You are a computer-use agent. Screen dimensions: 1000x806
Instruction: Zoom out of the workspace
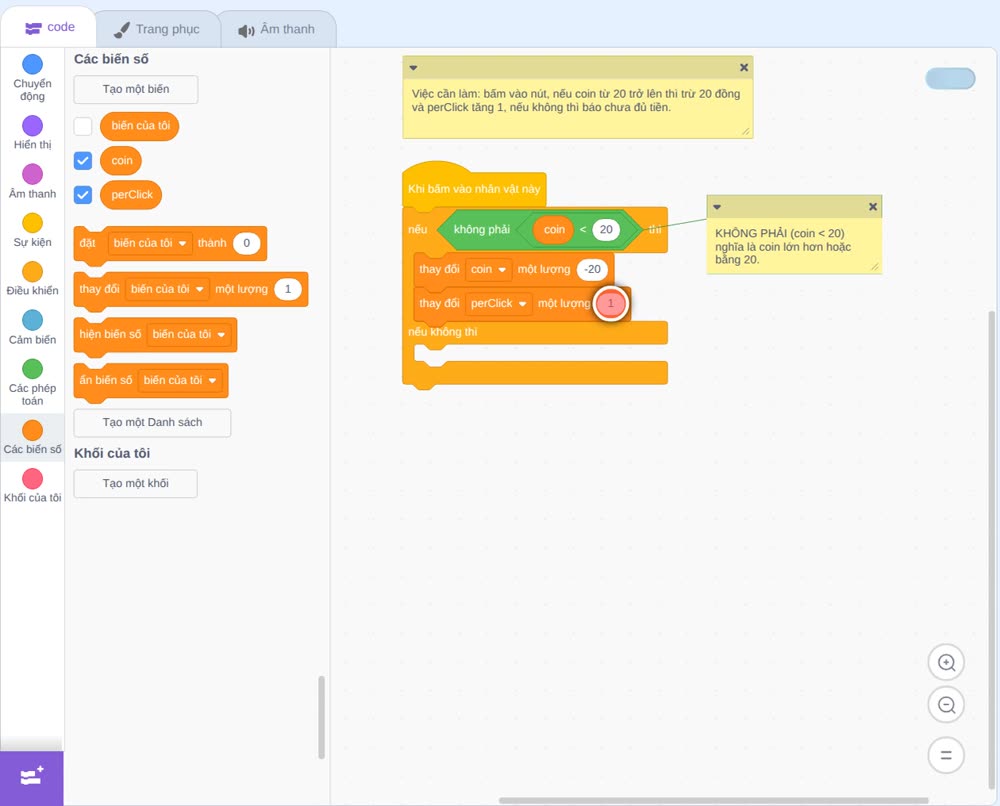[x=946, y=705]
